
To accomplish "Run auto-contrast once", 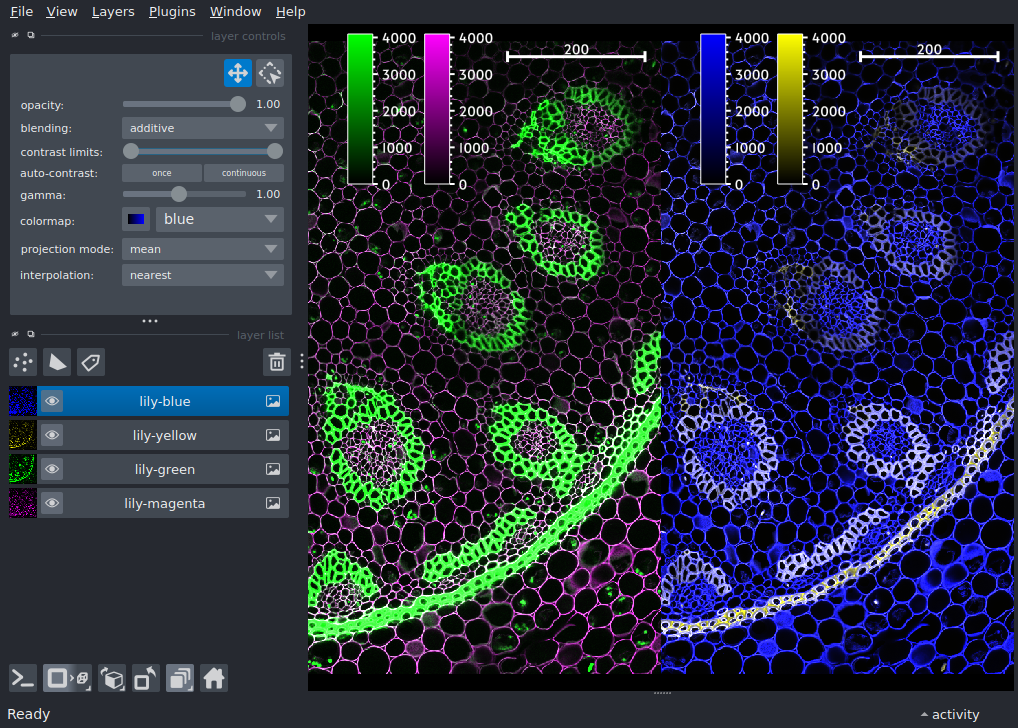I will pyautogui.click(x=160, y=172).
